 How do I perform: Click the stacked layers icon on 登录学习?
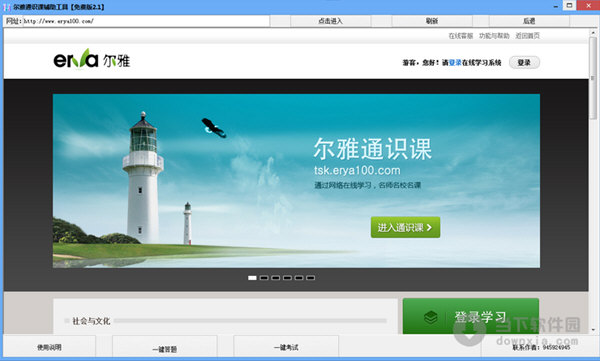[x=431, y=317]
